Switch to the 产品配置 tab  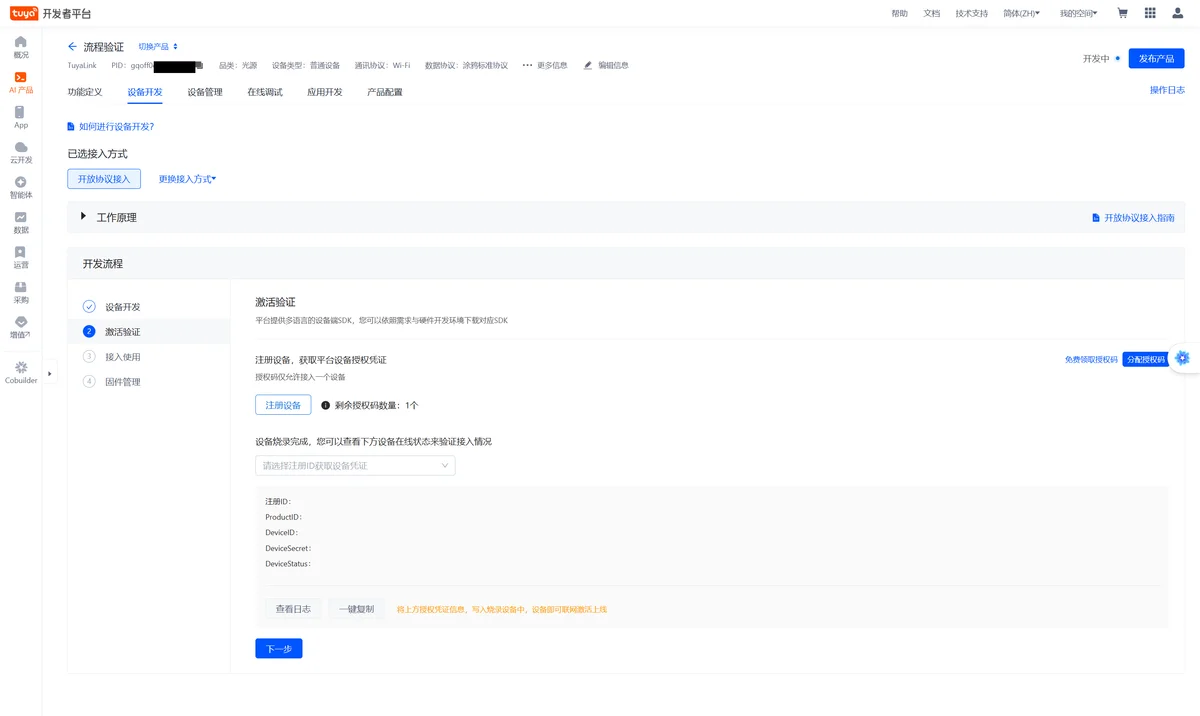coord(385,92)
